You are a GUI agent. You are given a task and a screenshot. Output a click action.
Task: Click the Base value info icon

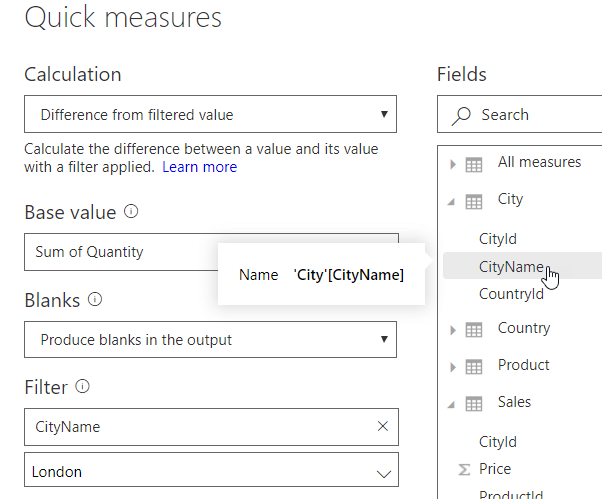131,212
